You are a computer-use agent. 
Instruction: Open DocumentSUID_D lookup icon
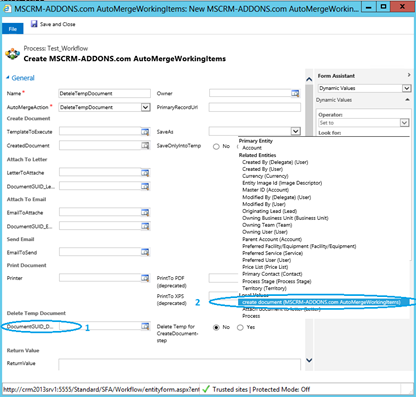145,326
